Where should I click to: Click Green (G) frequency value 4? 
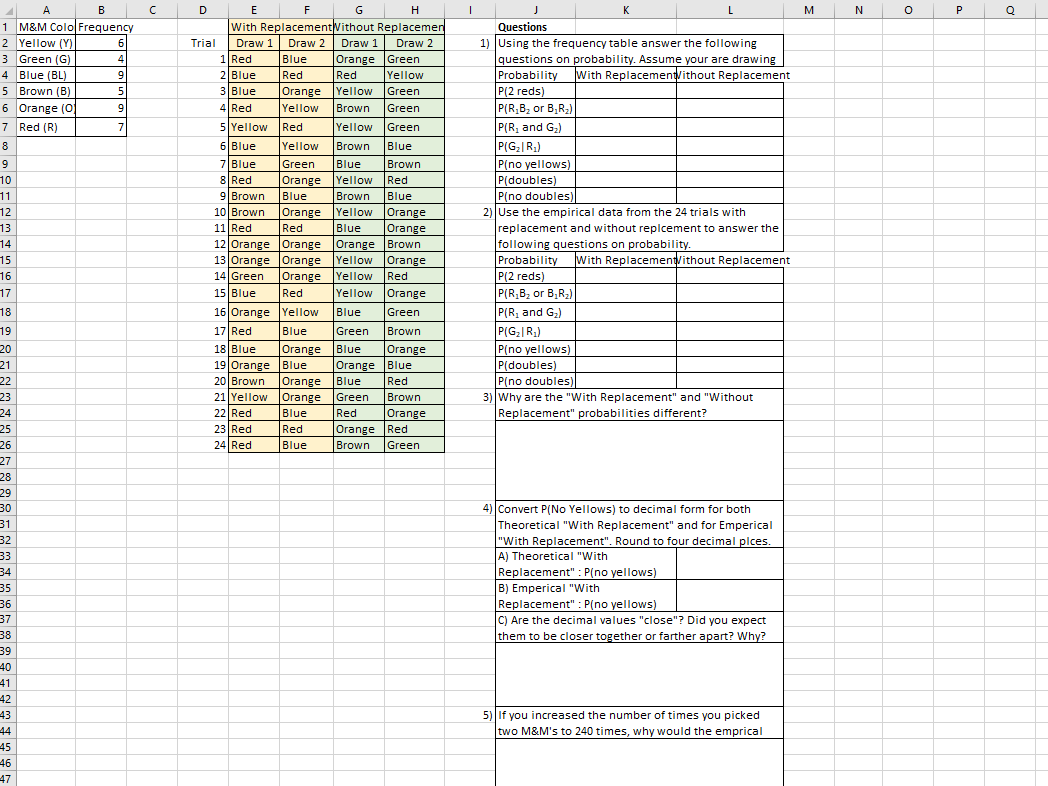(x=101, y=59)
